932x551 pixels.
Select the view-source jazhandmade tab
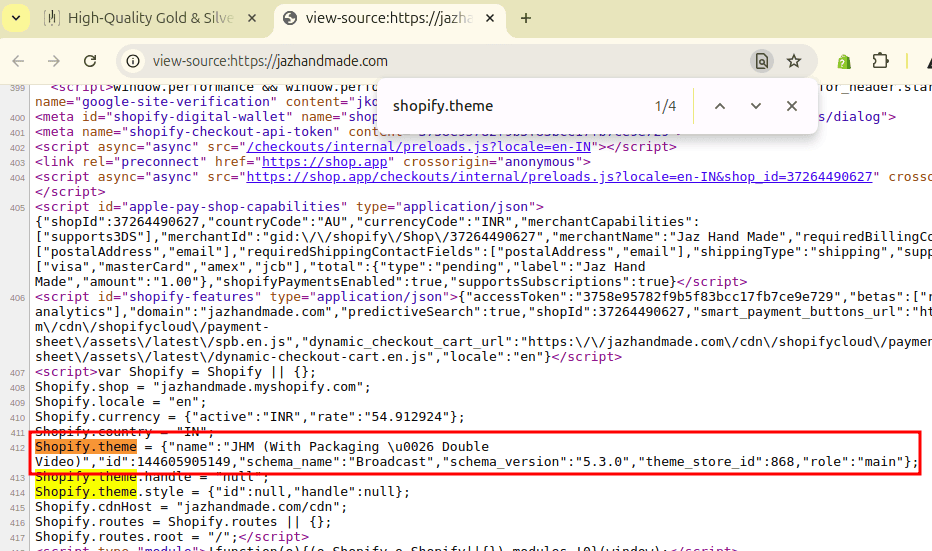coord(389,18)
